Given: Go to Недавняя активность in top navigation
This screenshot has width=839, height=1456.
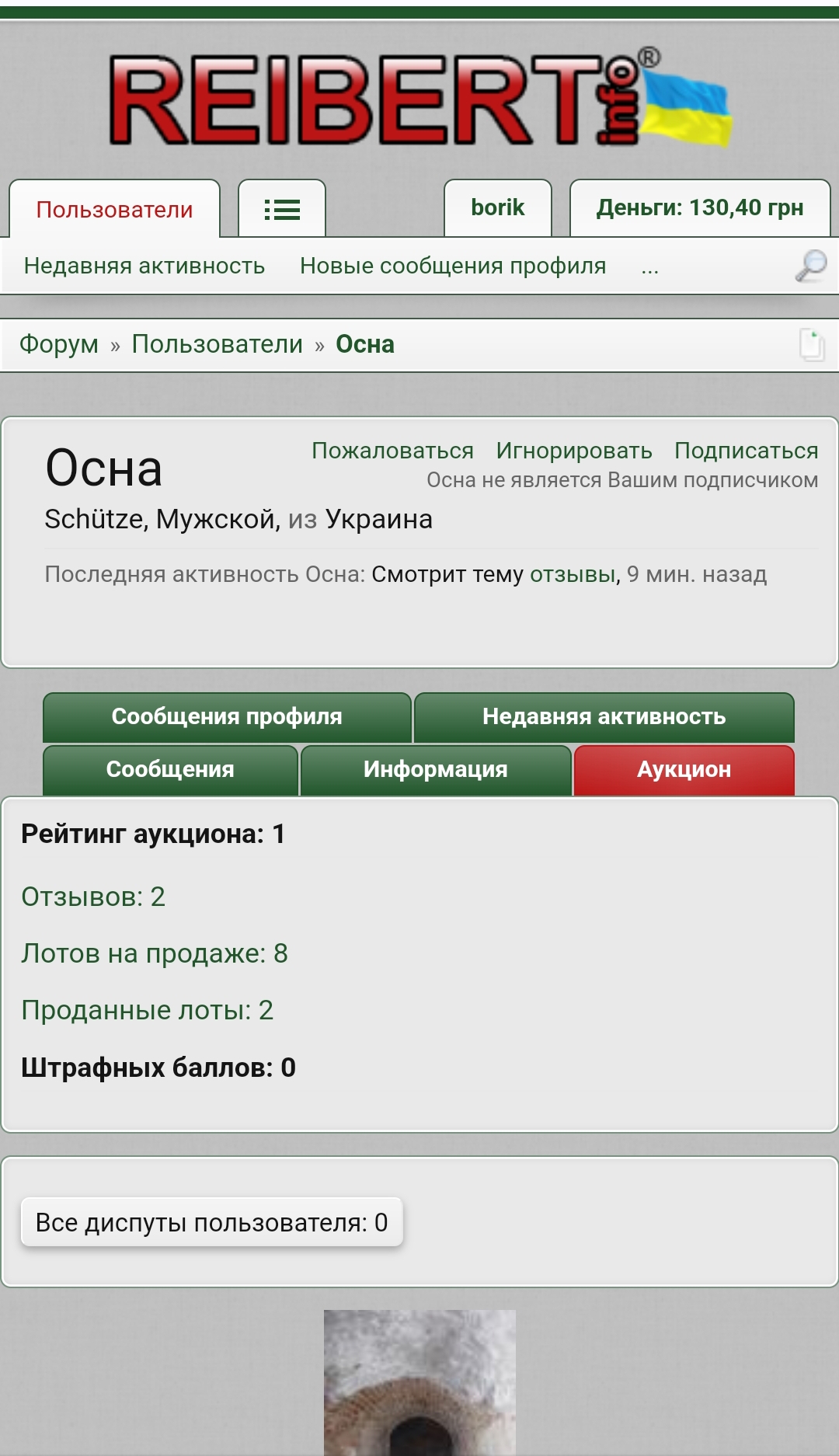Looking at the screenshot, I should [x=144, y=266].
